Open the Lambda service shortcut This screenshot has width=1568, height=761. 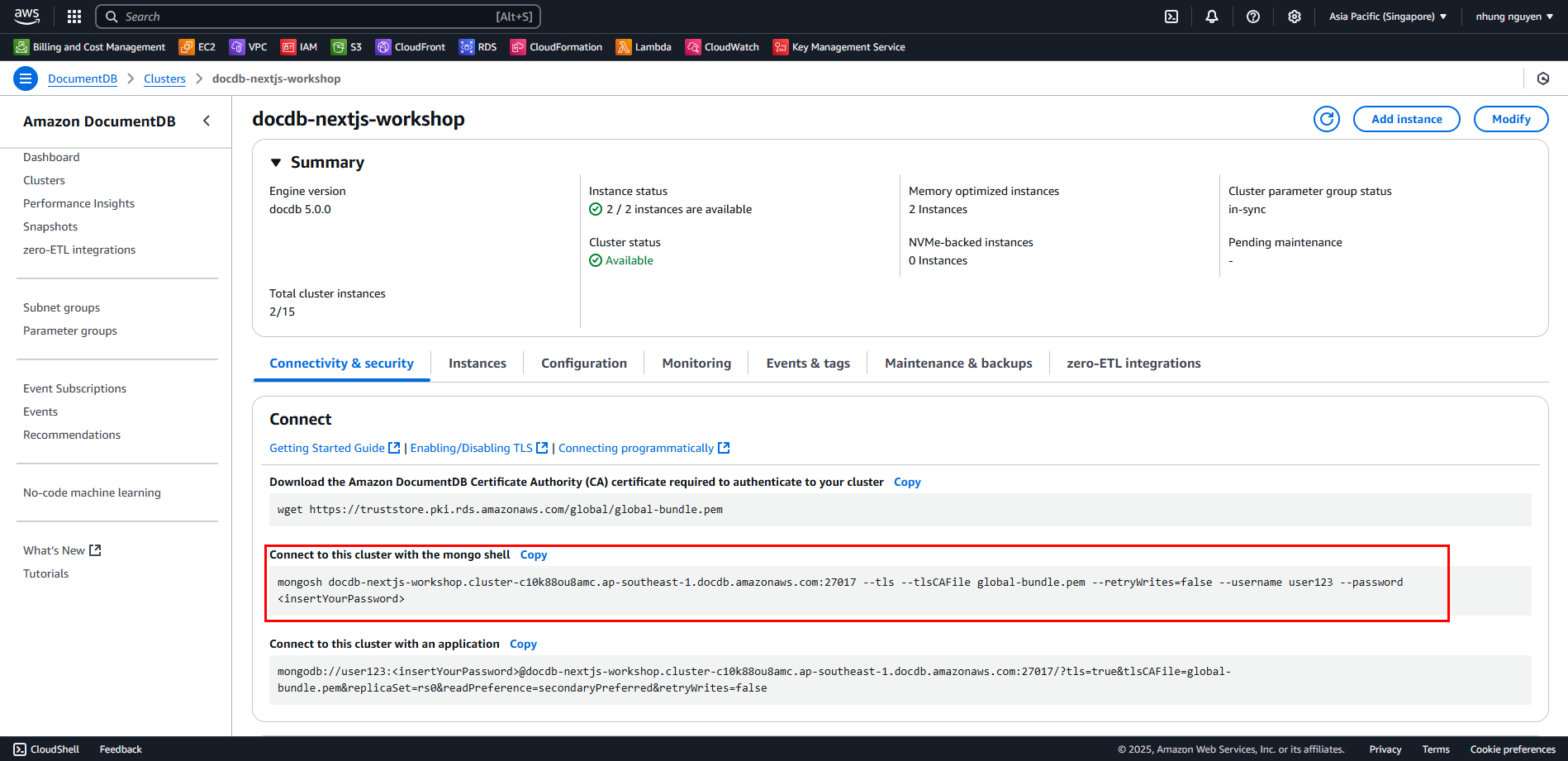[x=644, y=47]
